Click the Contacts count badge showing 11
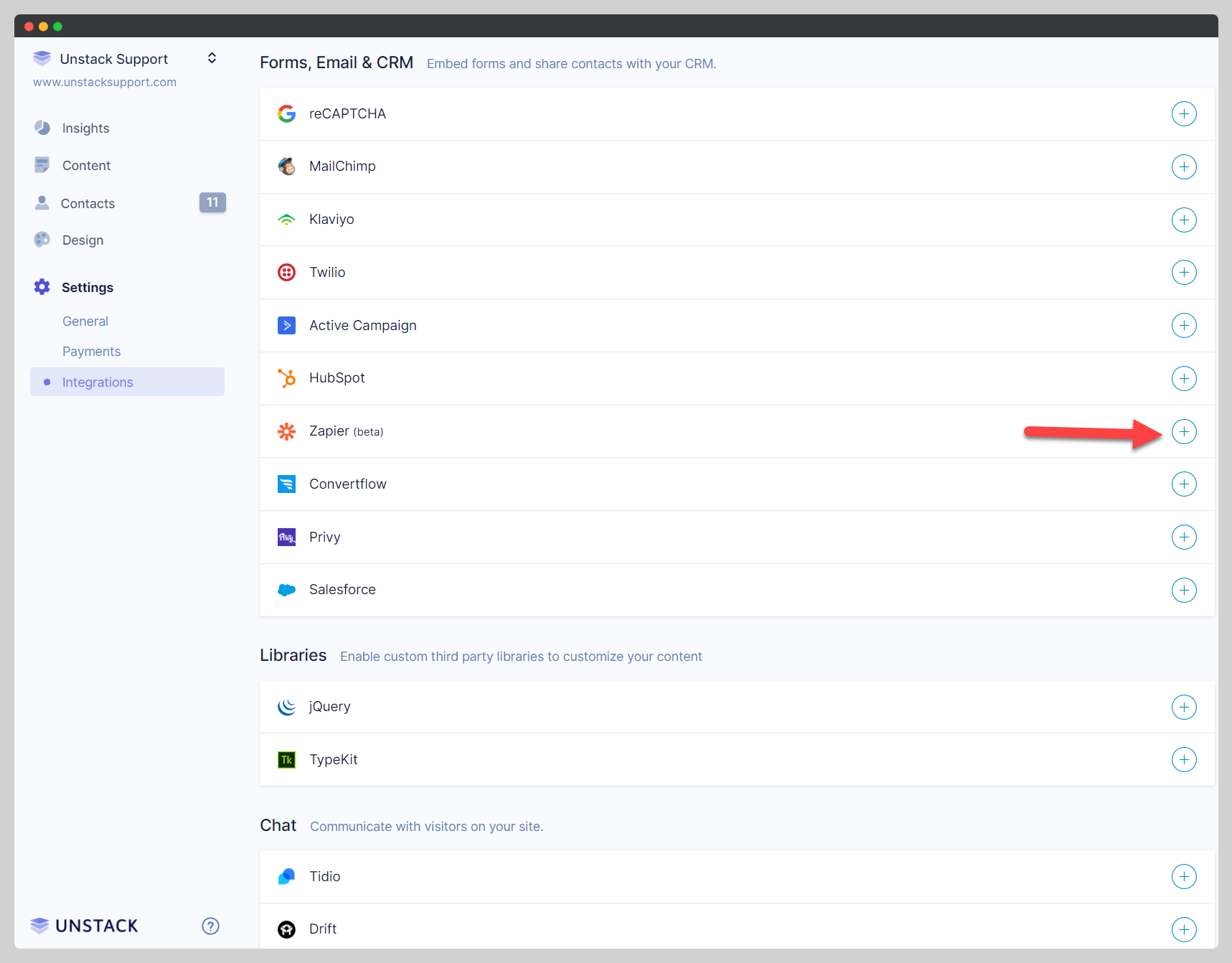Image resolution: width=1232 pixels, height=963 pixels. coord(212,202)
